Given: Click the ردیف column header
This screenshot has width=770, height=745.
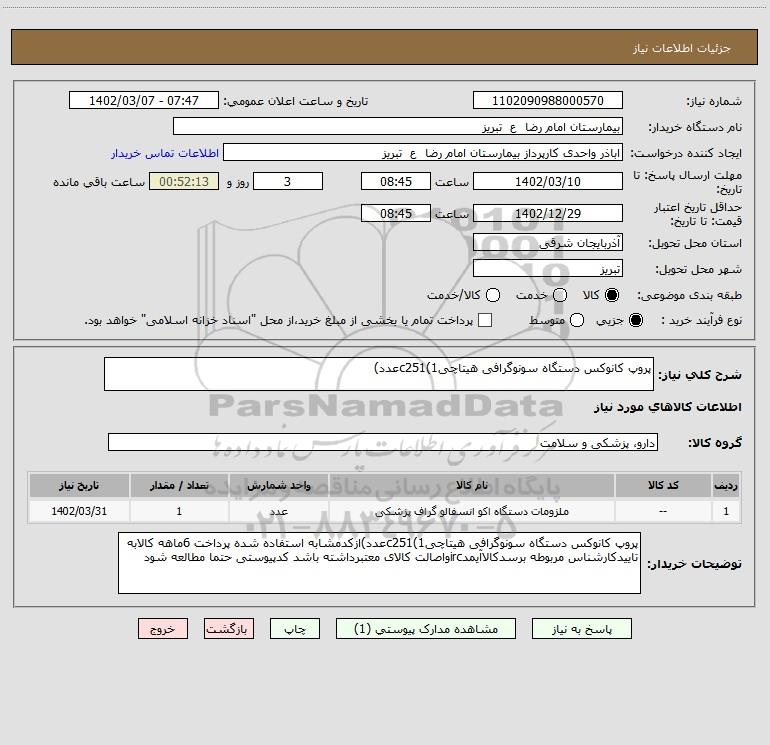Looking at the screenshot, I should point(726,485).
